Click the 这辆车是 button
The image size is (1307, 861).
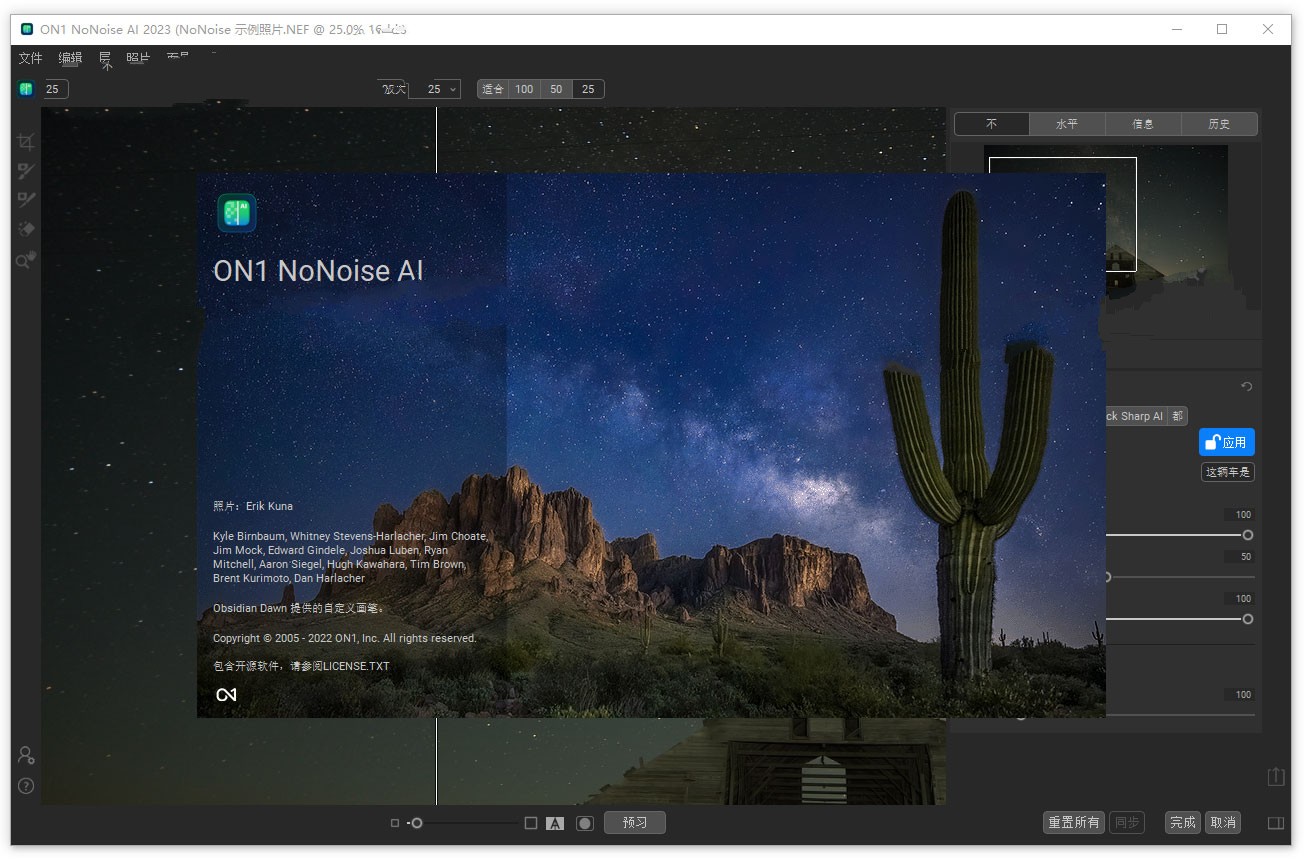1228,472
